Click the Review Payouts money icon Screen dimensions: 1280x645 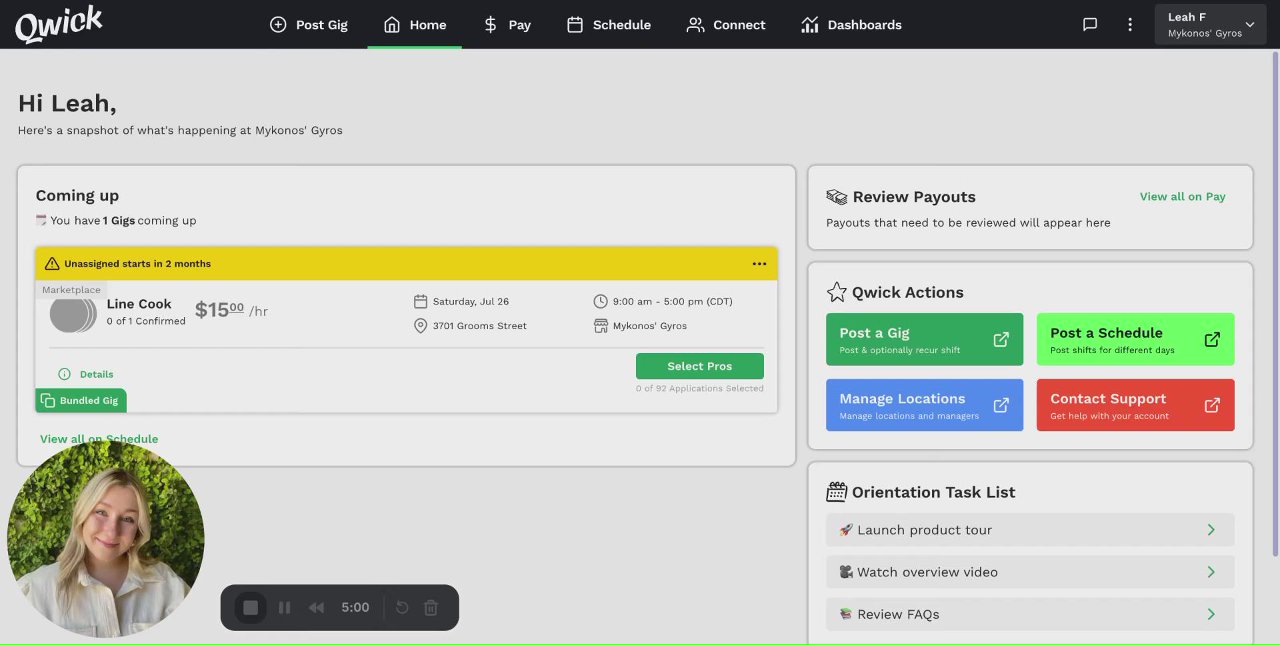pyautogui.click(x=837, y=197)
